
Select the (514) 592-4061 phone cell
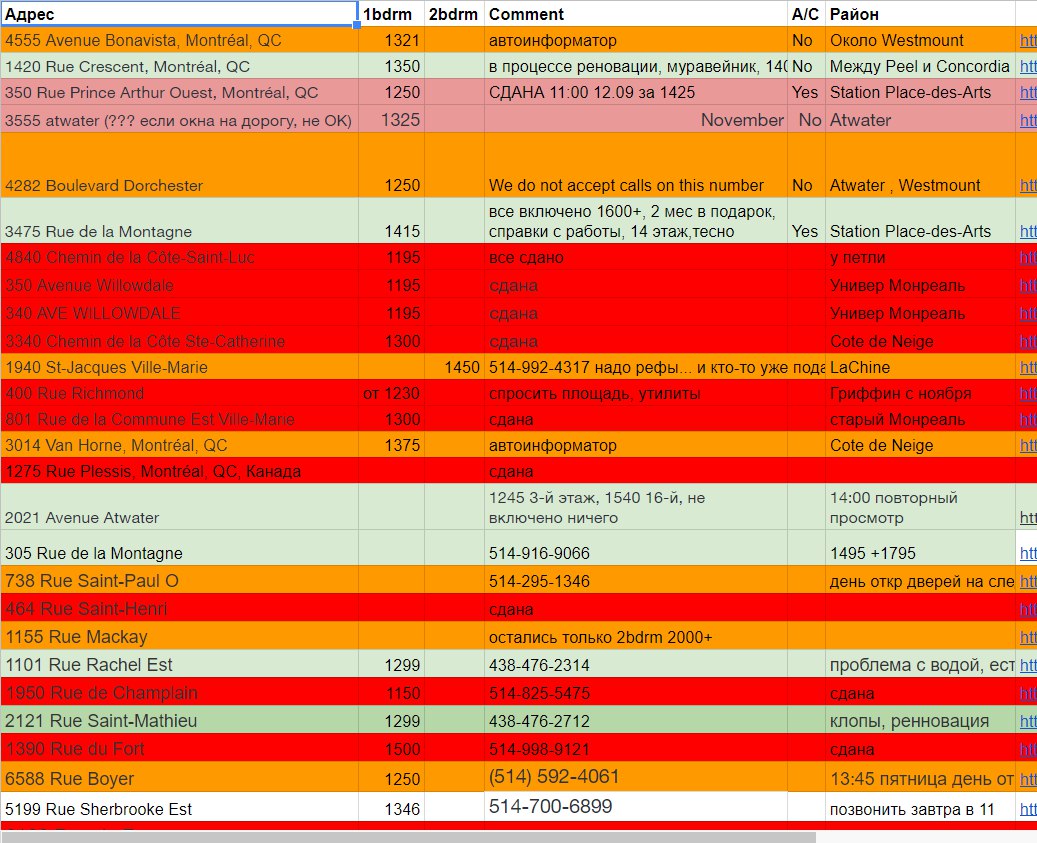636,777
